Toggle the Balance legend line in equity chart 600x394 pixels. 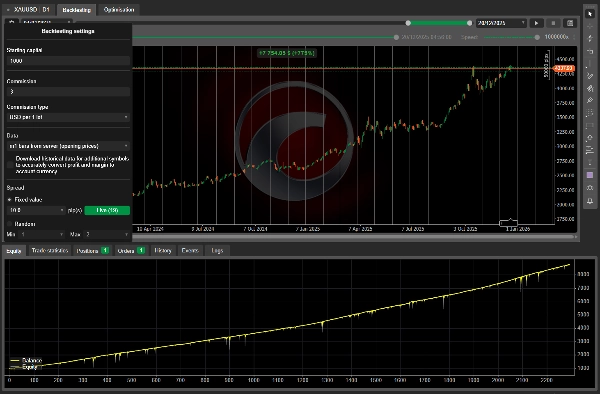click(26, 360)
